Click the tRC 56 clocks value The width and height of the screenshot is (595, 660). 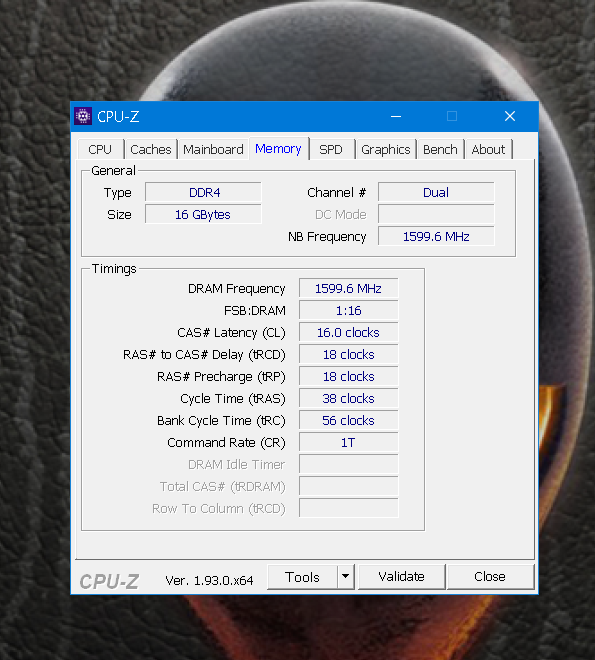click(348, 420)
